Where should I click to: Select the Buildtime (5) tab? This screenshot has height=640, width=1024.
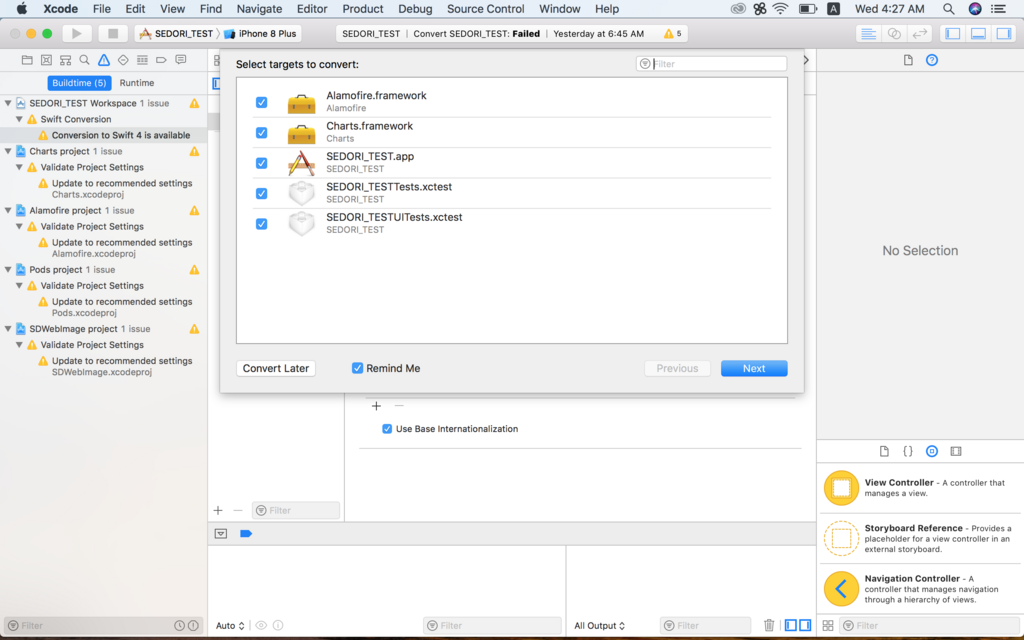click(79, 83)
